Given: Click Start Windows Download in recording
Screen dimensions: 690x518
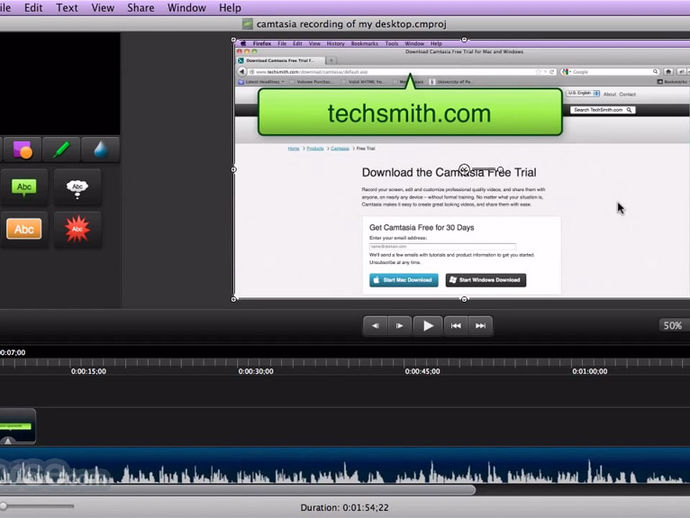Looking at the screenshot, I should 486,280.
